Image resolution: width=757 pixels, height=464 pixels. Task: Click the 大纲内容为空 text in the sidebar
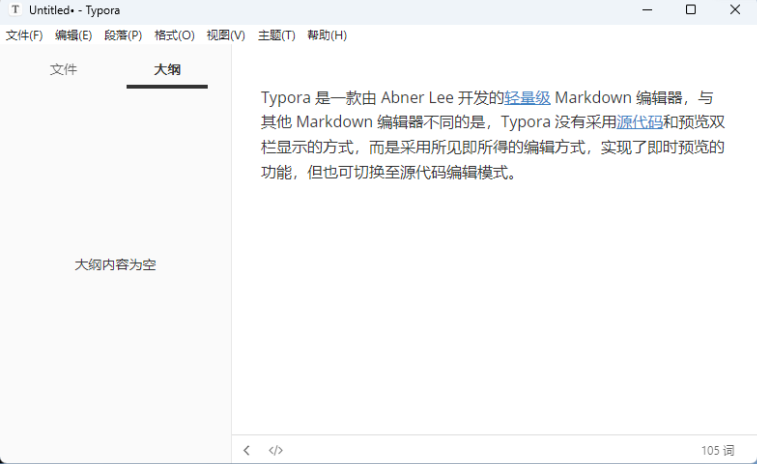pos(115,265)
